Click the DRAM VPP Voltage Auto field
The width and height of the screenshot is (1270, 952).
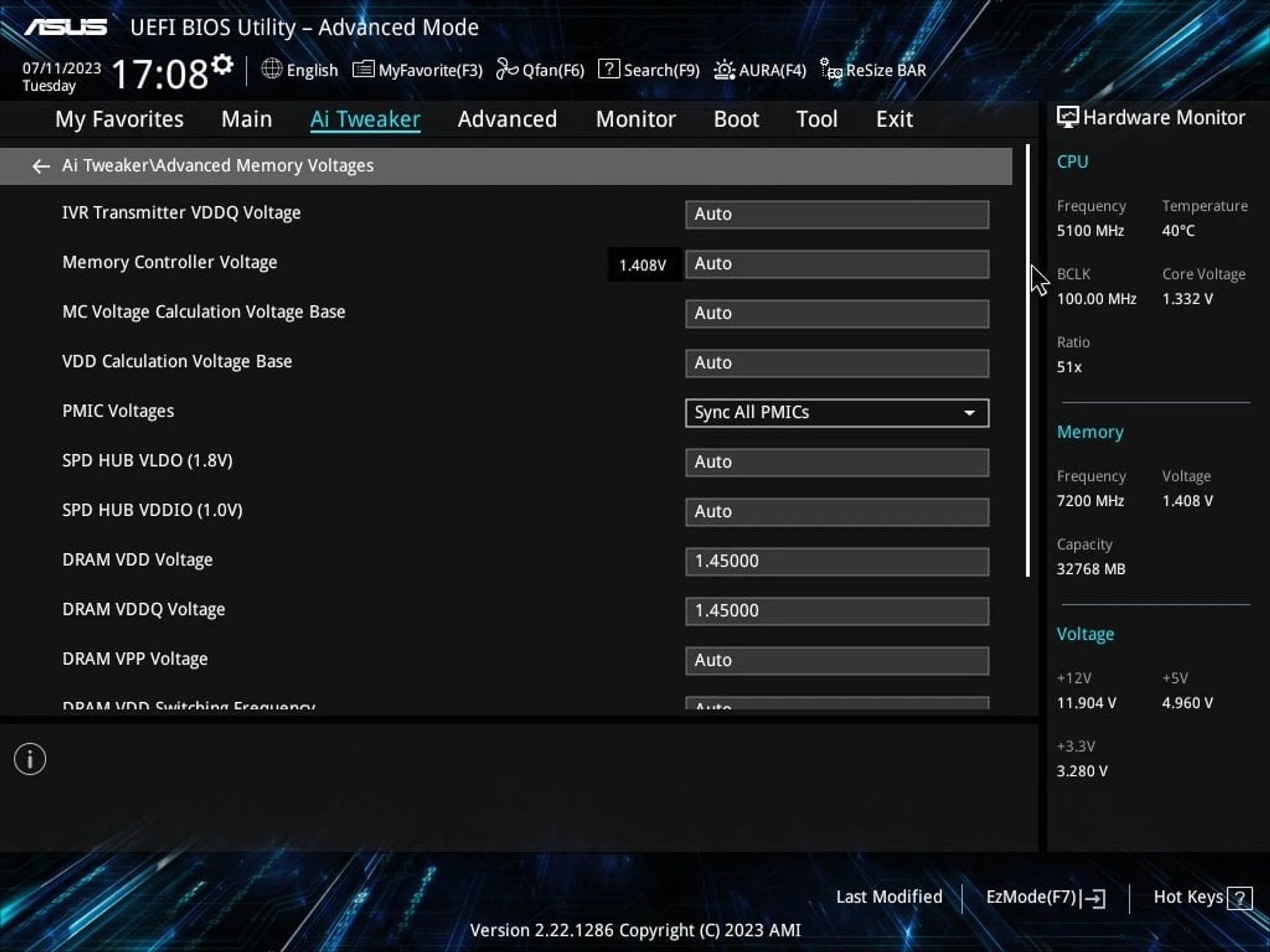(837, 660)
